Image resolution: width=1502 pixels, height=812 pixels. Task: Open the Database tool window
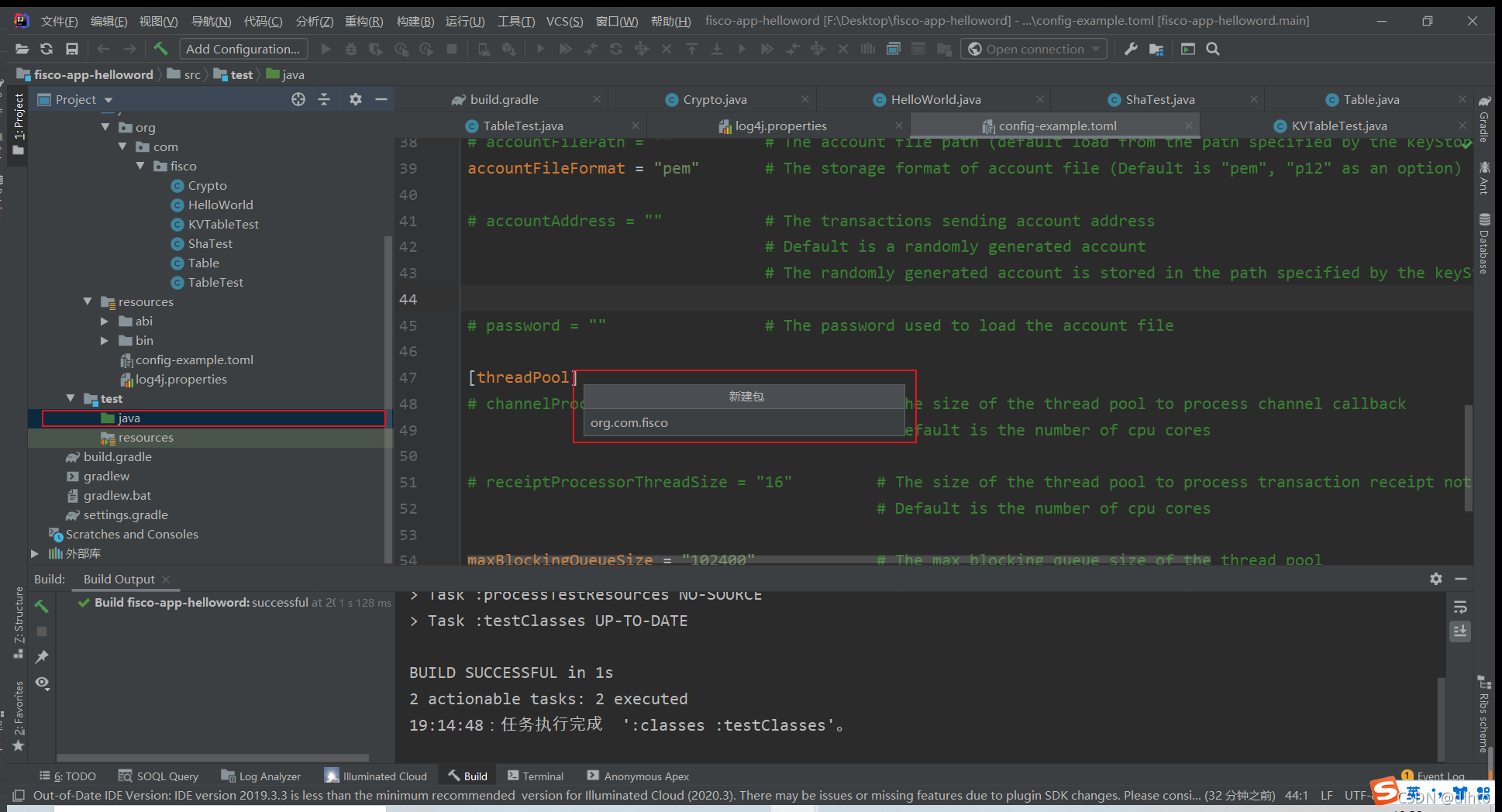(1483, 243)
